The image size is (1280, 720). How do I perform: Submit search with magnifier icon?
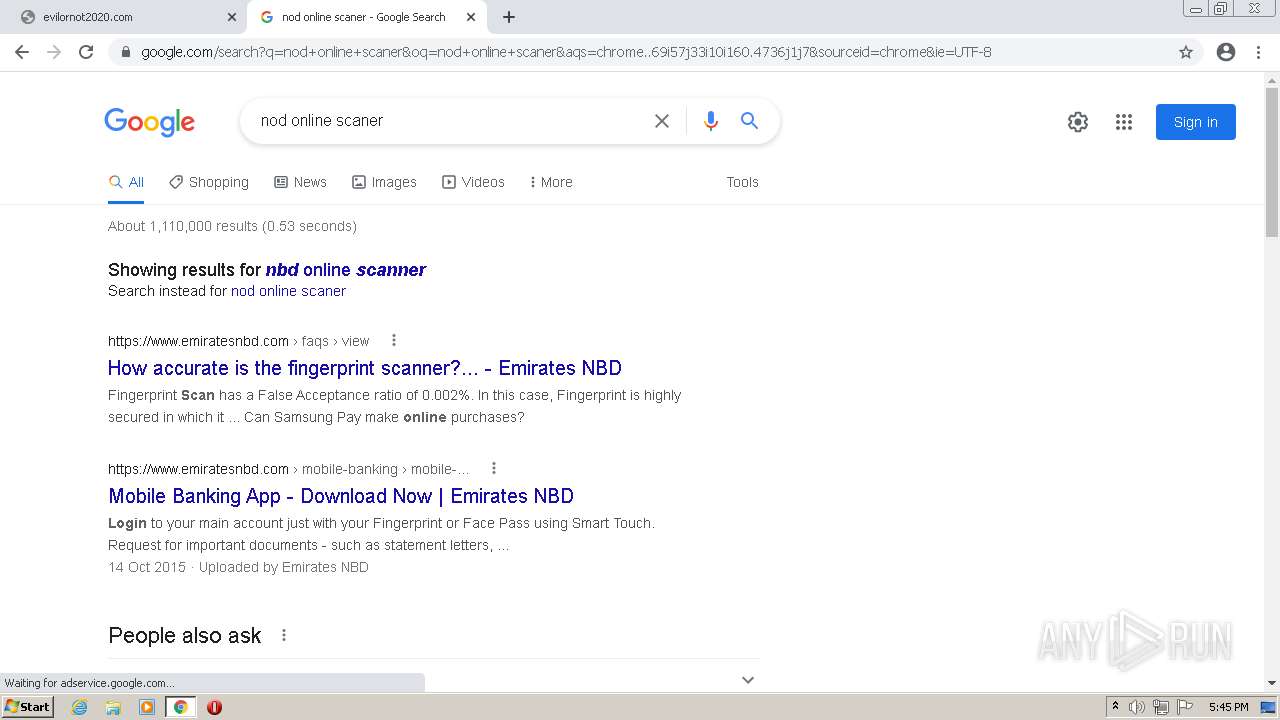749,121
